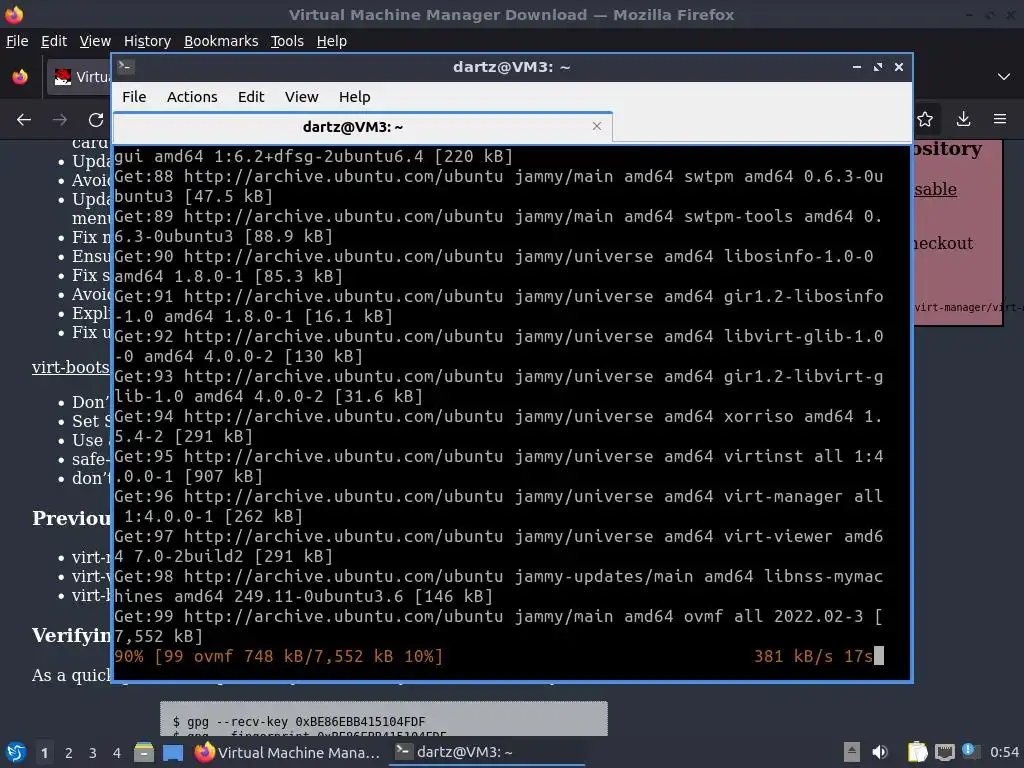Go forward in Firefox

tap(60, 120)
